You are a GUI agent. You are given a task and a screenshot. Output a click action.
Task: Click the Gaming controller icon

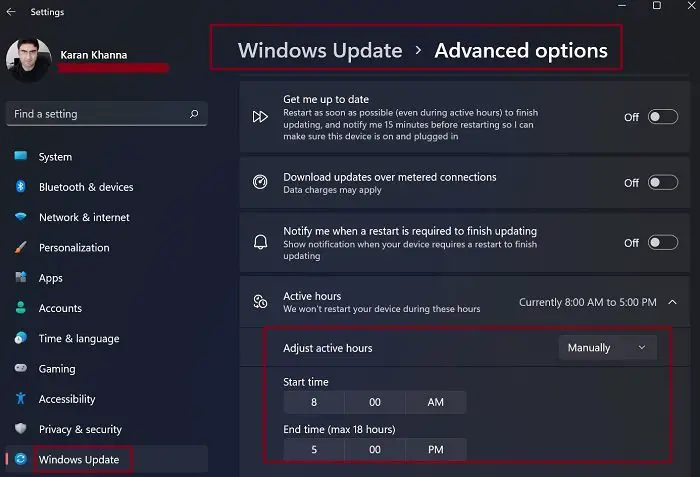pos(21,368)
